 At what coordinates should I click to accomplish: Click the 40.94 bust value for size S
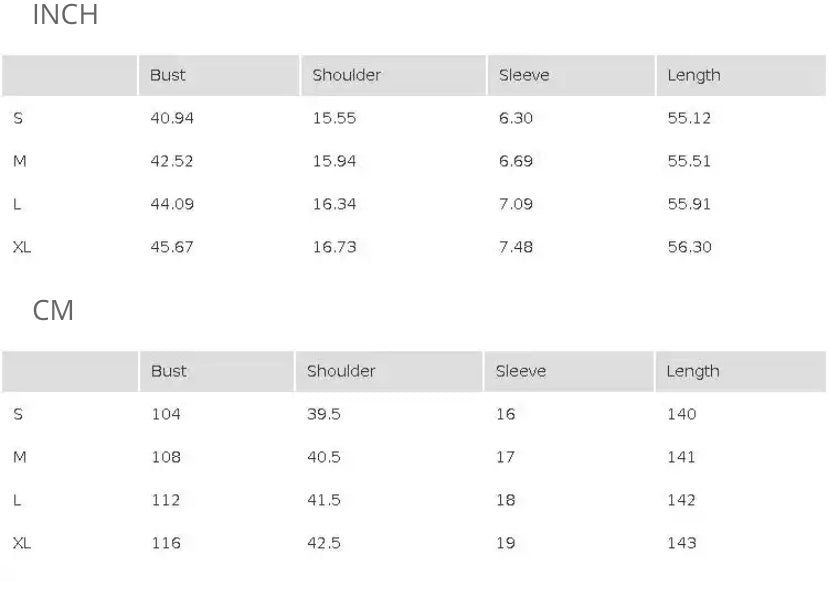[172, 118]
